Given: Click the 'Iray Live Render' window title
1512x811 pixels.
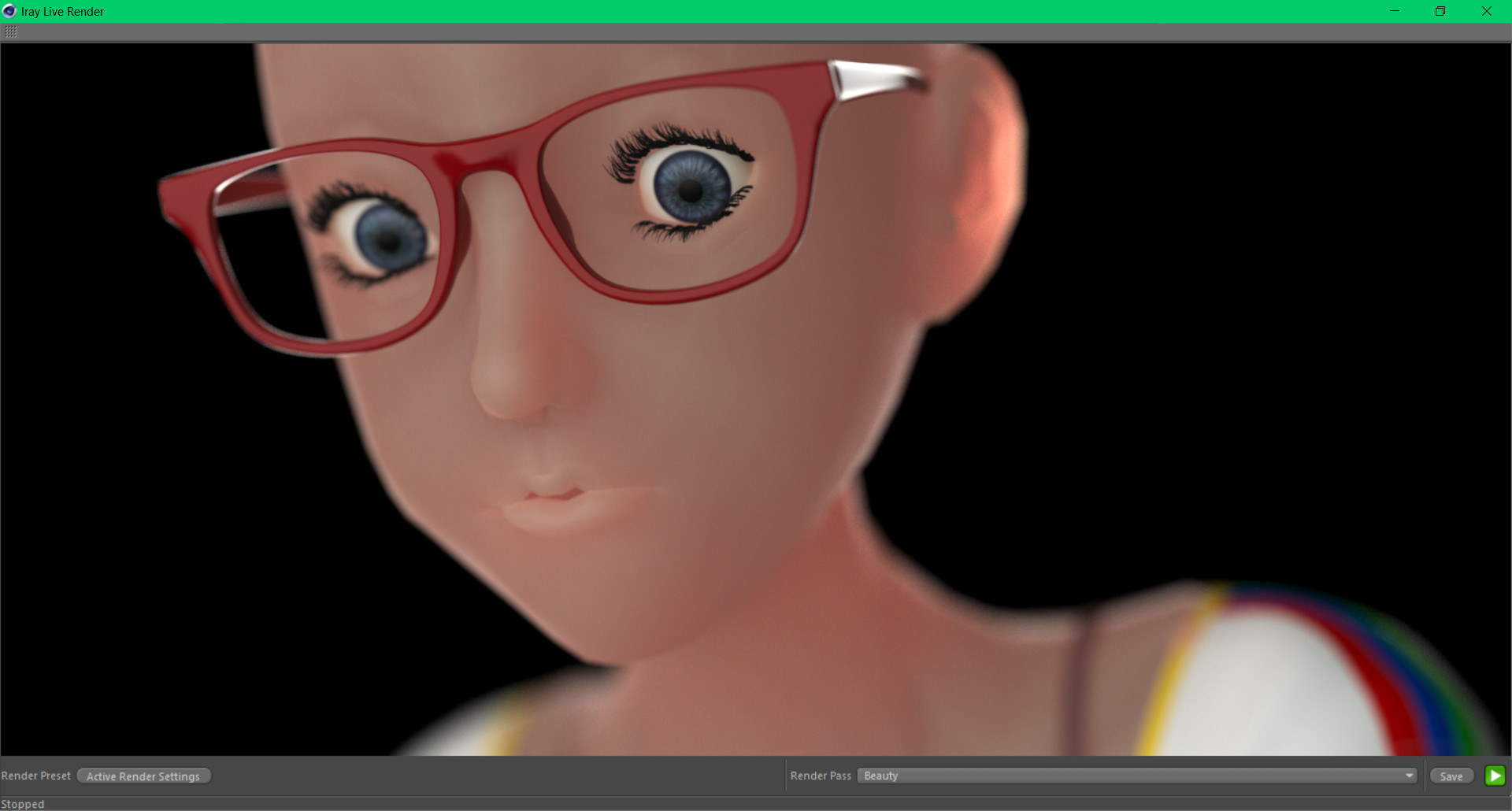Looking at the screenshot, I should coord(62,12).
